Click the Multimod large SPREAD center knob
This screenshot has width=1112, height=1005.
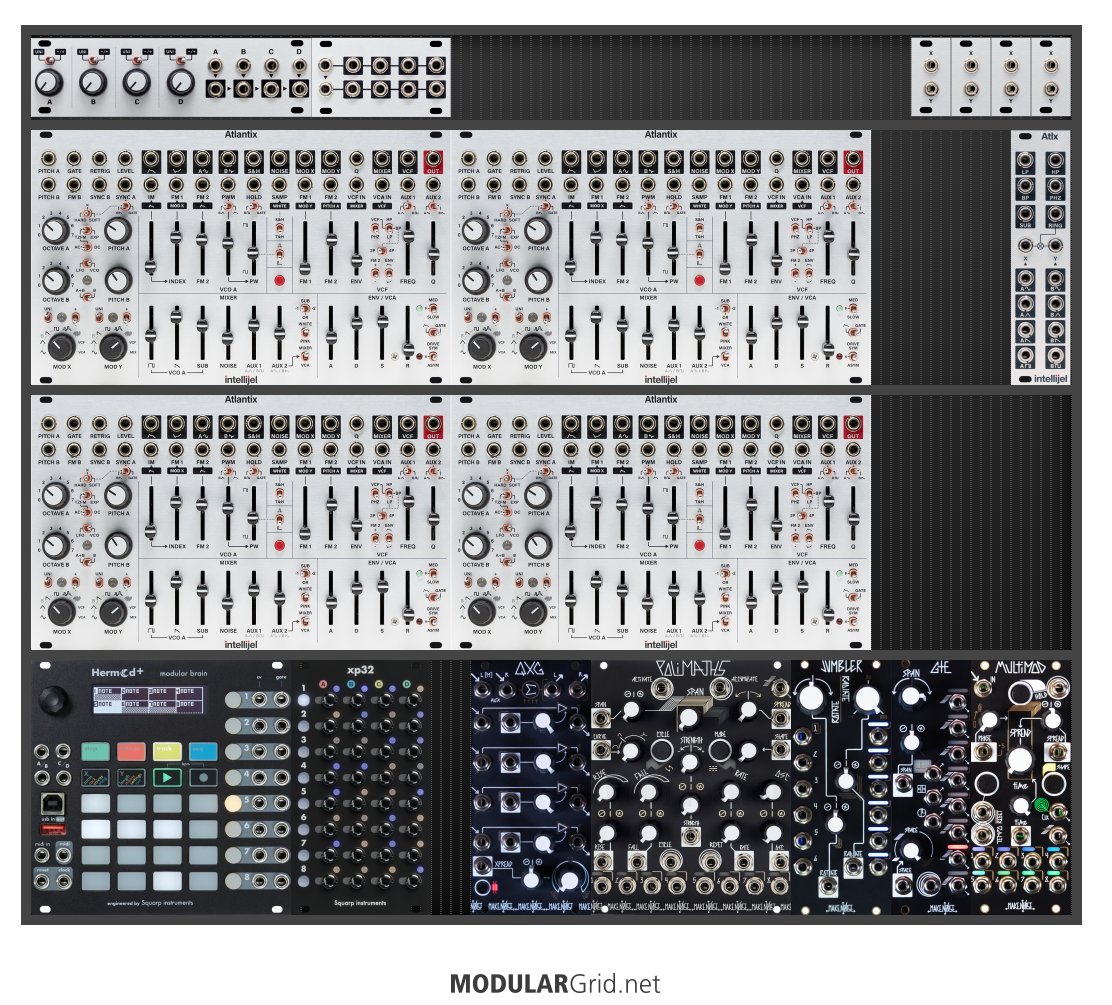[x=1020, y=759]
